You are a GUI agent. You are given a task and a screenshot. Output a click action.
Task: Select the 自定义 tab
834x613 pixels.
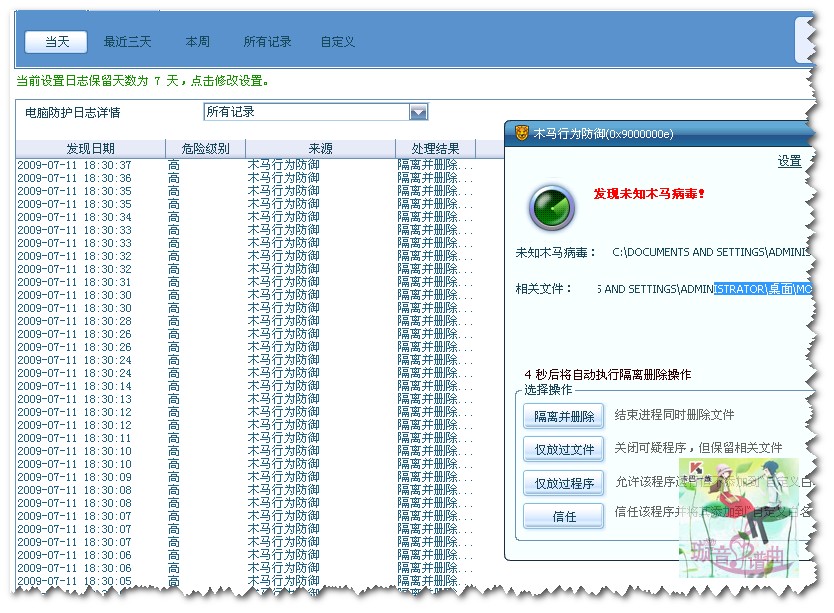point(338,42)
